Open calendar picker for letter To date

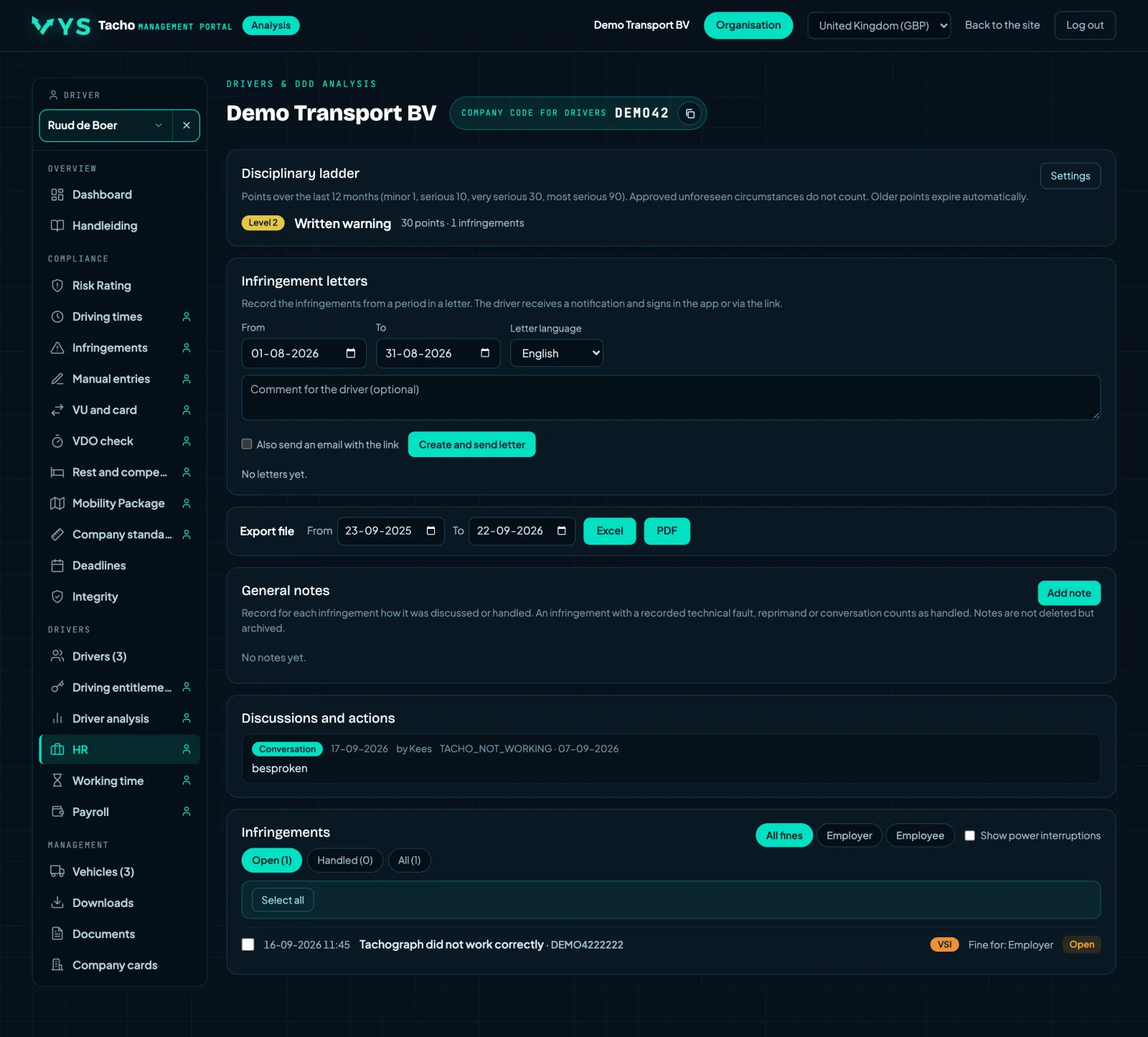485,353
